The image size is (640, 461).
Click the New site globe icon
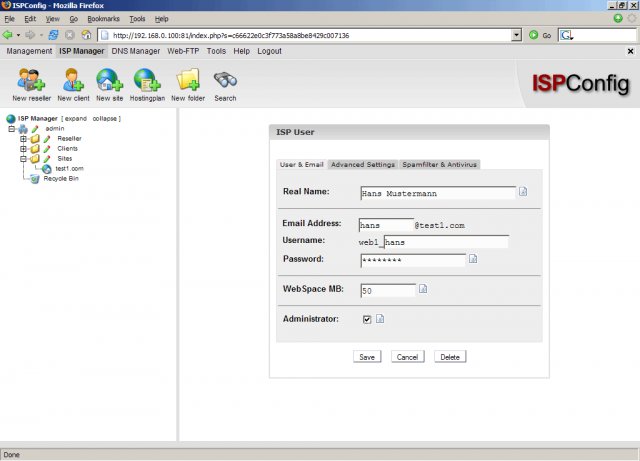[x=109, y=80]
